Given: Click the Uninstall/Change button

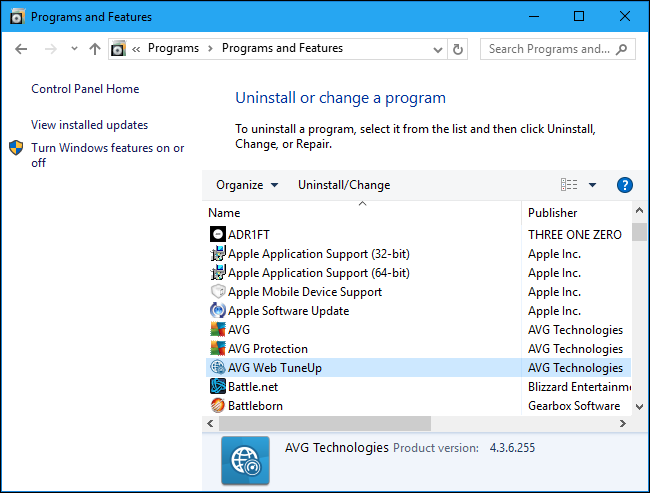Looking at the screenshot, I should 344,185.
